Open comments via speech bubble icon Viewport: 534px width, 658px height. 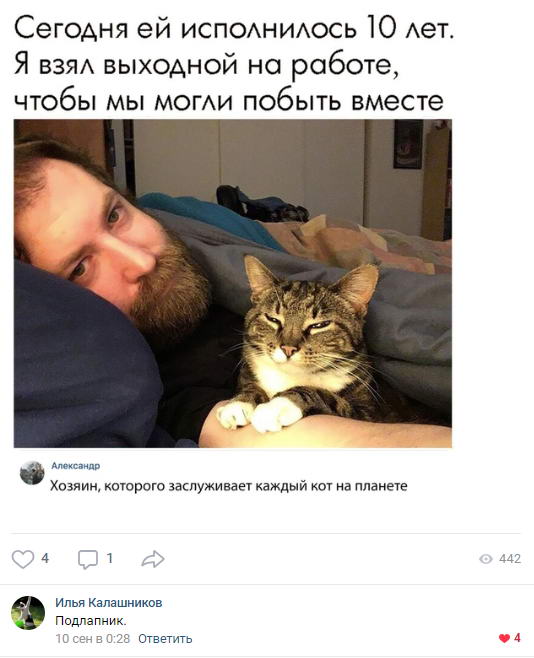(x=88, y=559)
